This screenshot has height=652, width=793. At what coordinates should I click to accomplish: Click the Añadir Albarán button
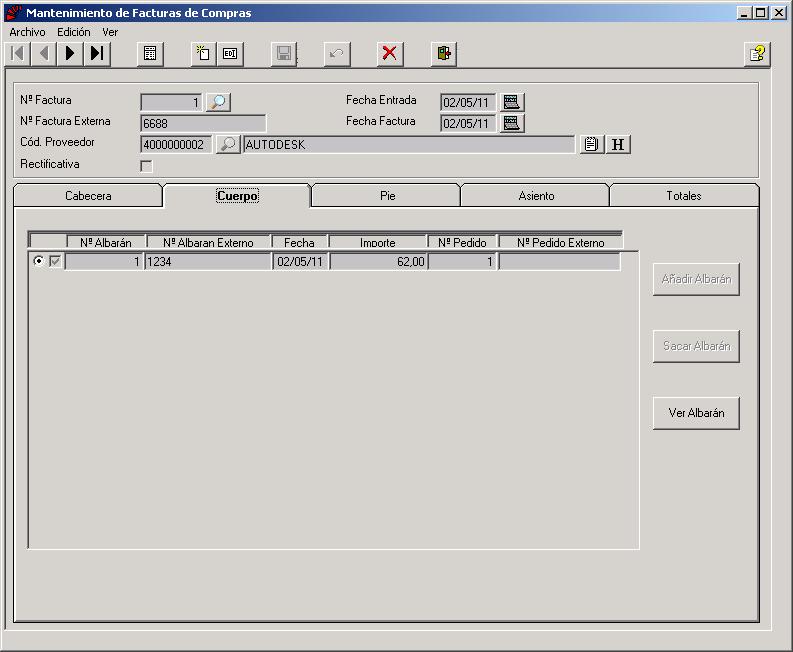pos(696,279)
